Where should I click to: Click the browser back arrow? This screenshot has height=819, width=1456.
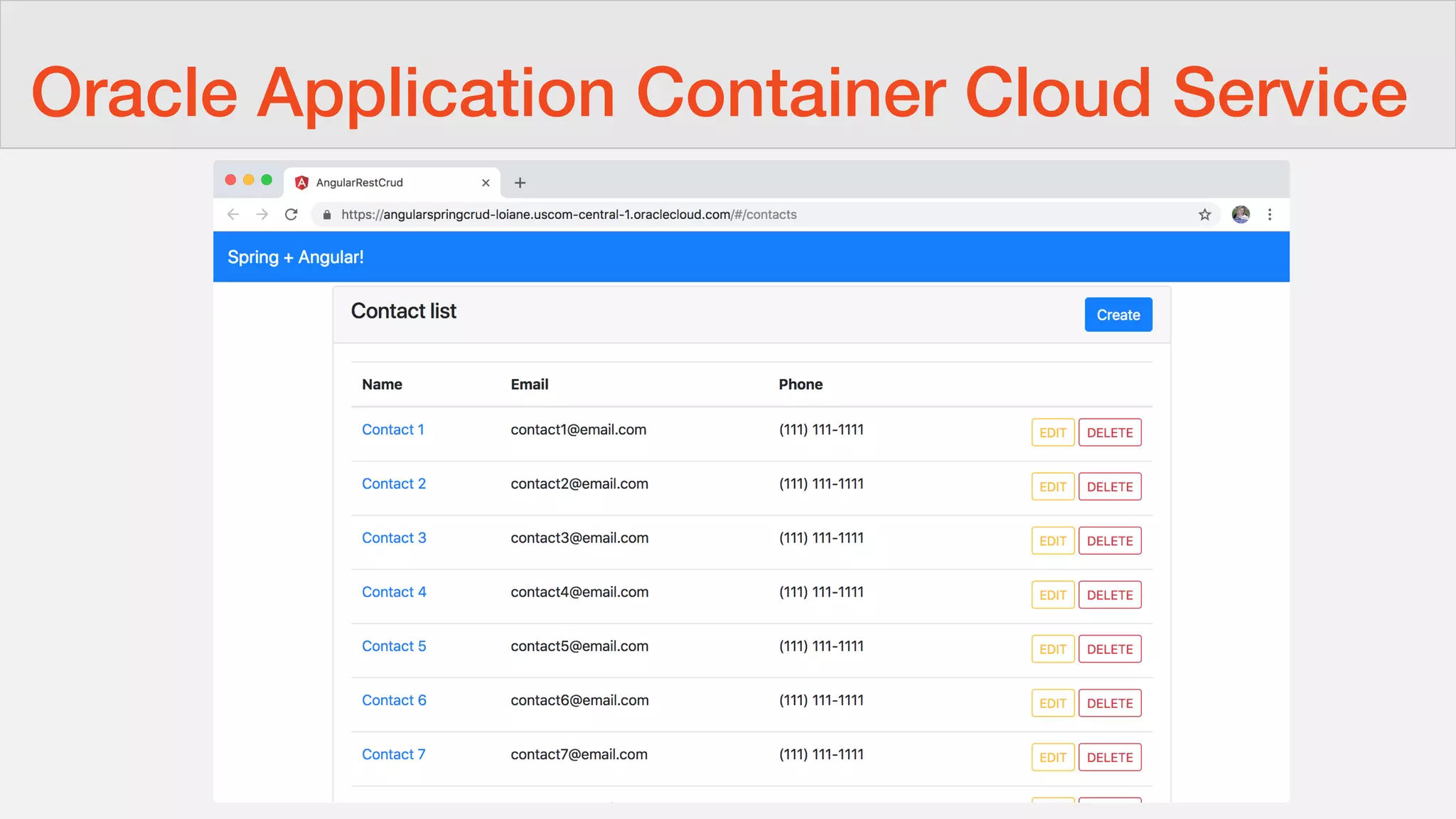click(232, 214)
